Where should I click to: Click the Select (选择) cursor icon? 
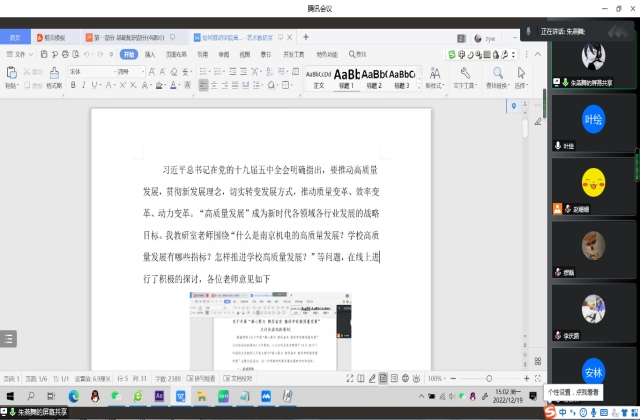[x=520, y=75]
